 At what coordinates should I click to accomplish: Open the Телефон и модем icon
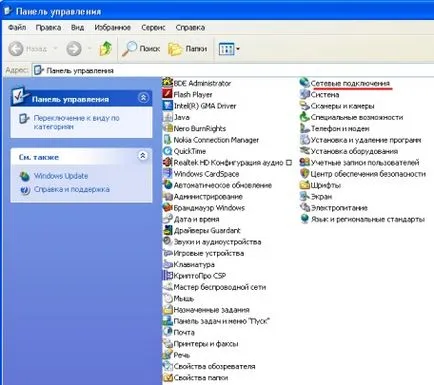pos(304,128)
